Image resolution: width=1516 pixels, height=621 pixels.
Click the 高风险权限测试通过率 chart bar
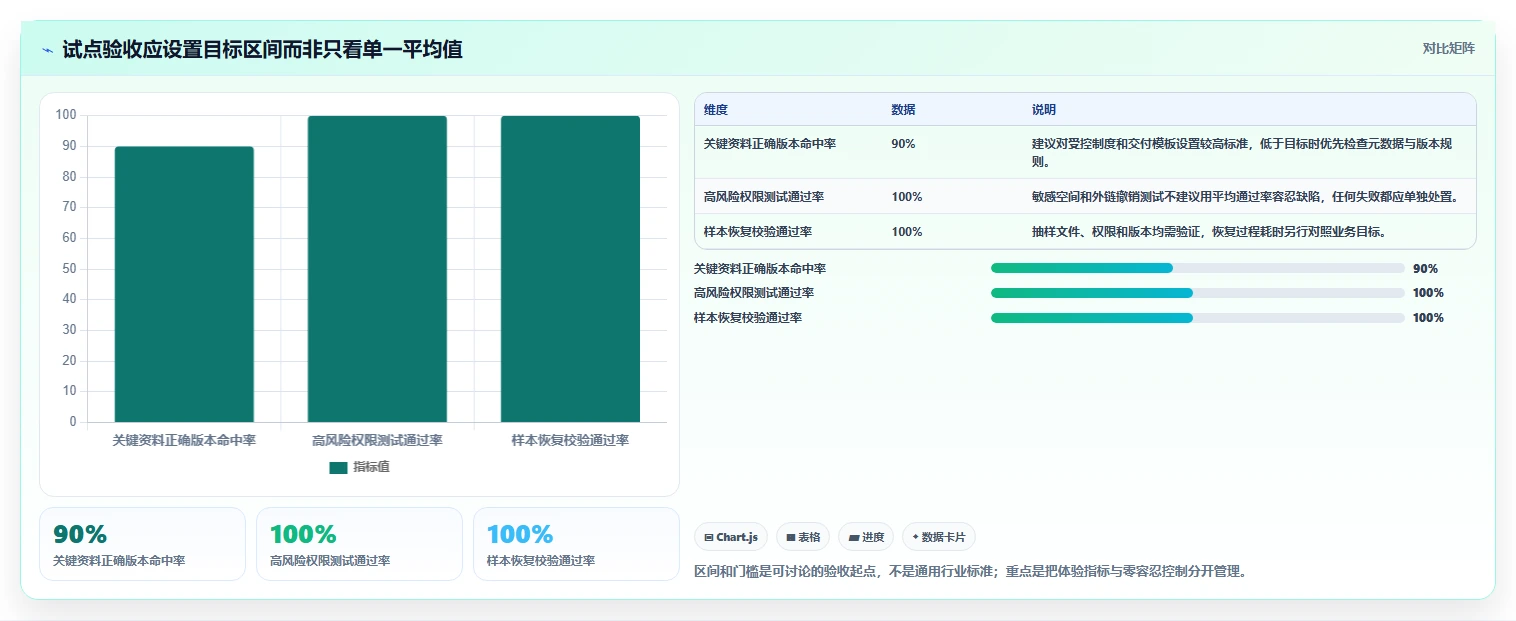coord(377,269)
